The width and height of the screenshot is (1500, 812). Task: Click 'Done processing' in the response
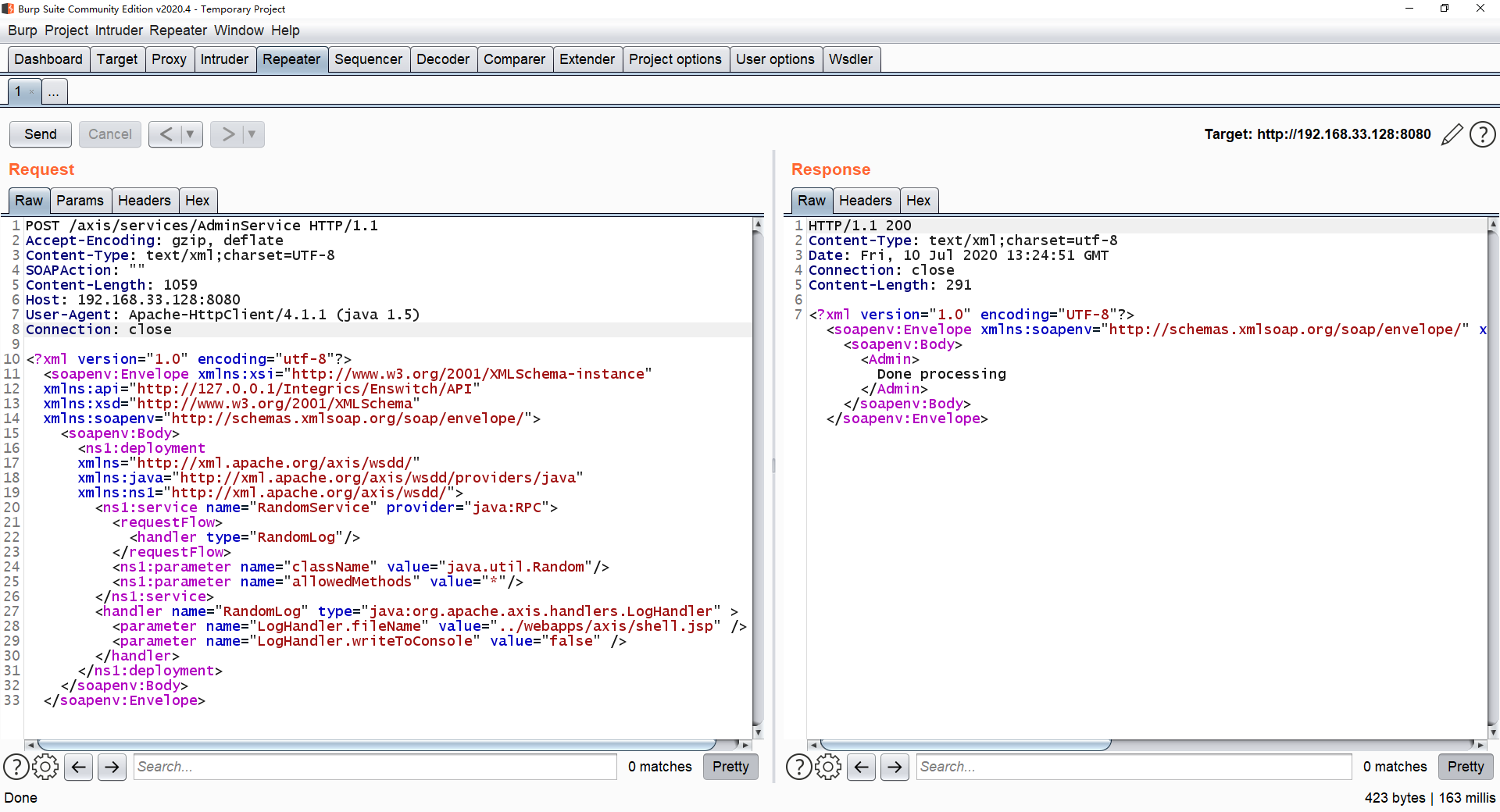tap(941, 374)
